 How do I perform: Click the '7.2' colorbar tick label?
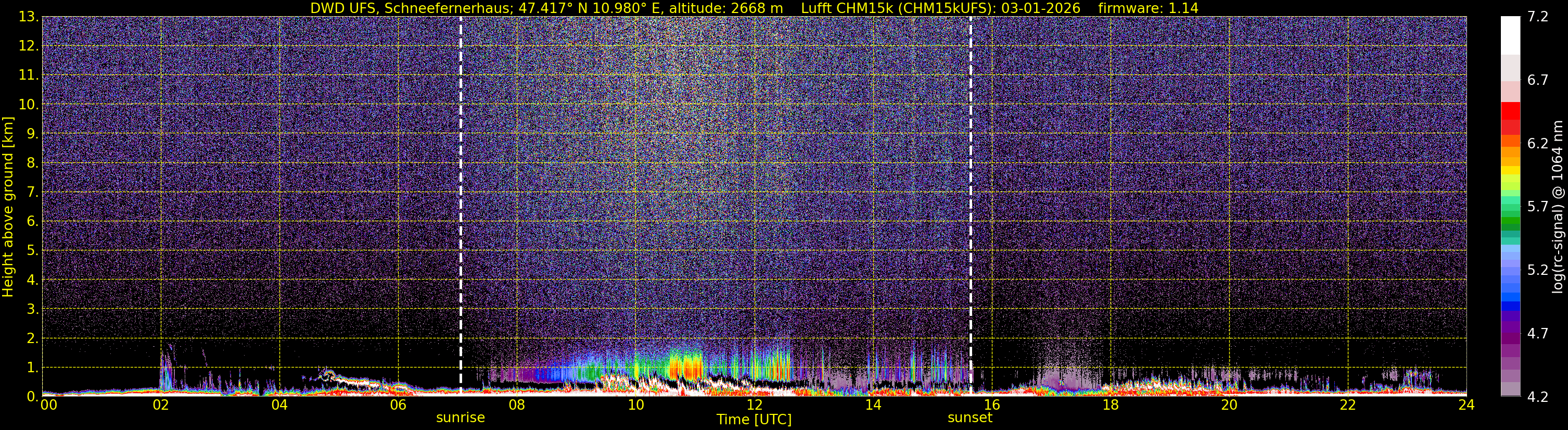(x=1538, y=17)
